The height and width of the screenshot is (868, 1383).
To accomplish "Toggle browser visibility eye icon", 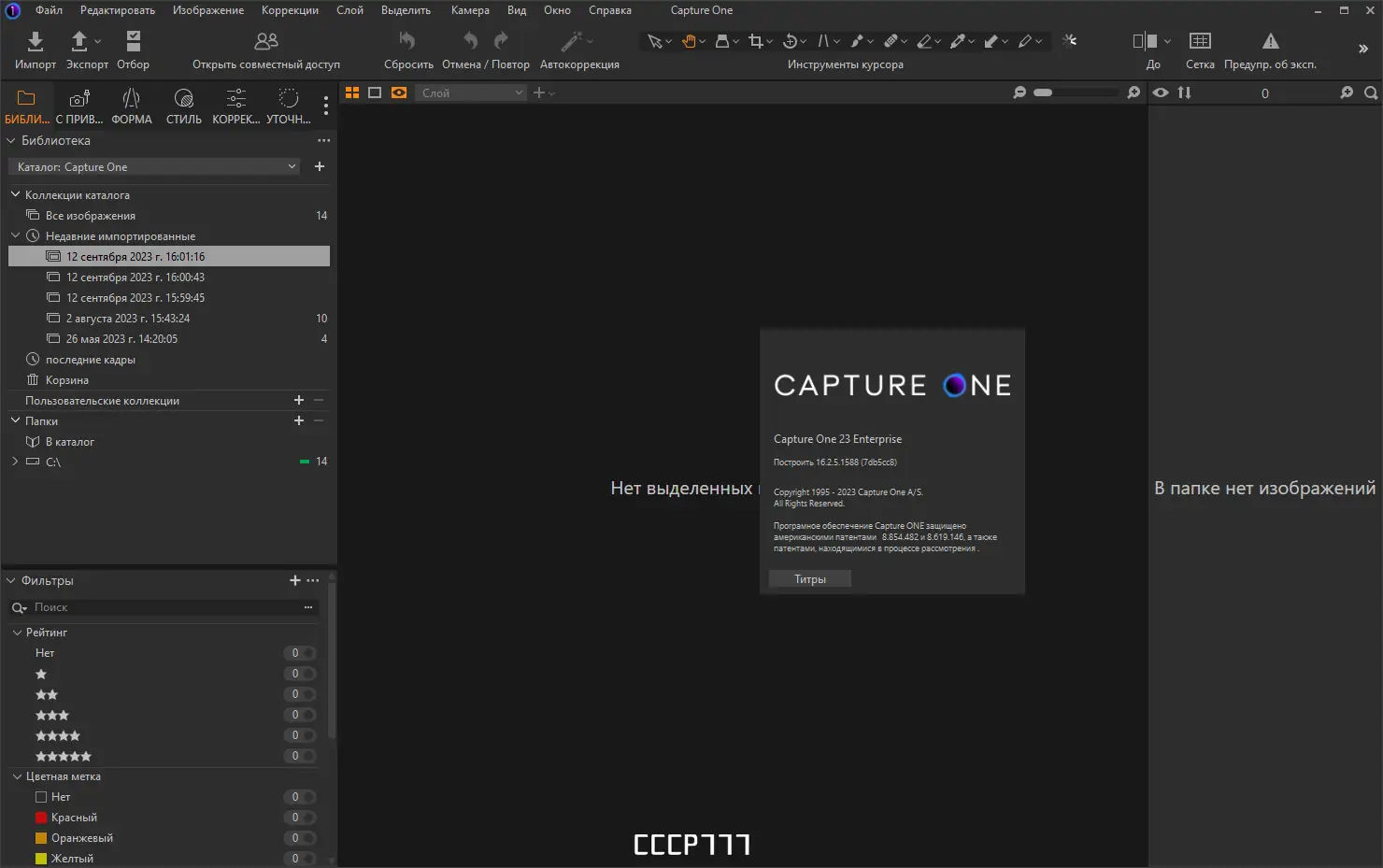I will (x=1161, y=92).
